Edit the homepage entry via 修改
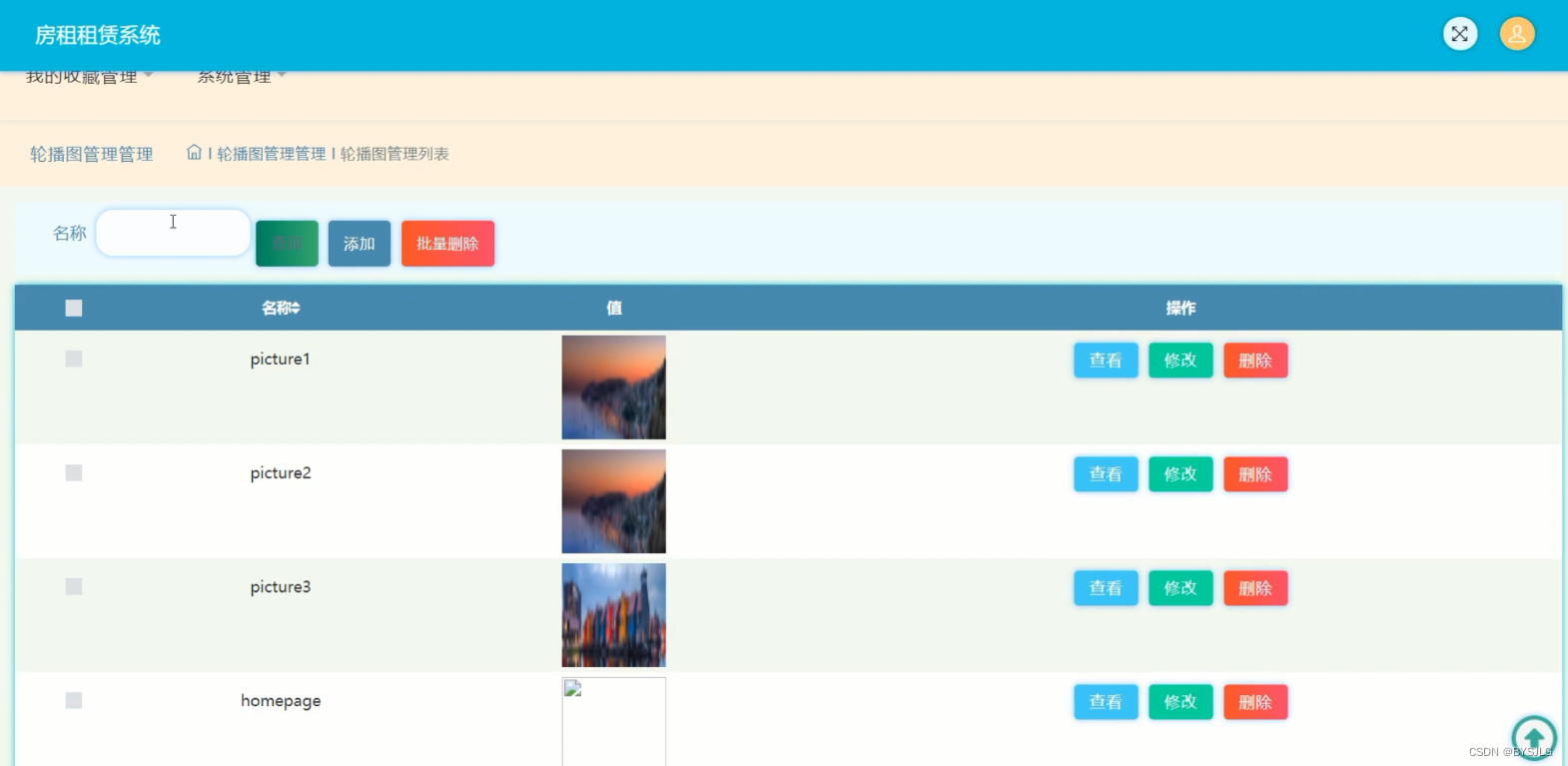Image resolution: width=1568 pixels, height=766 pixels. (x=1180, y=702)
